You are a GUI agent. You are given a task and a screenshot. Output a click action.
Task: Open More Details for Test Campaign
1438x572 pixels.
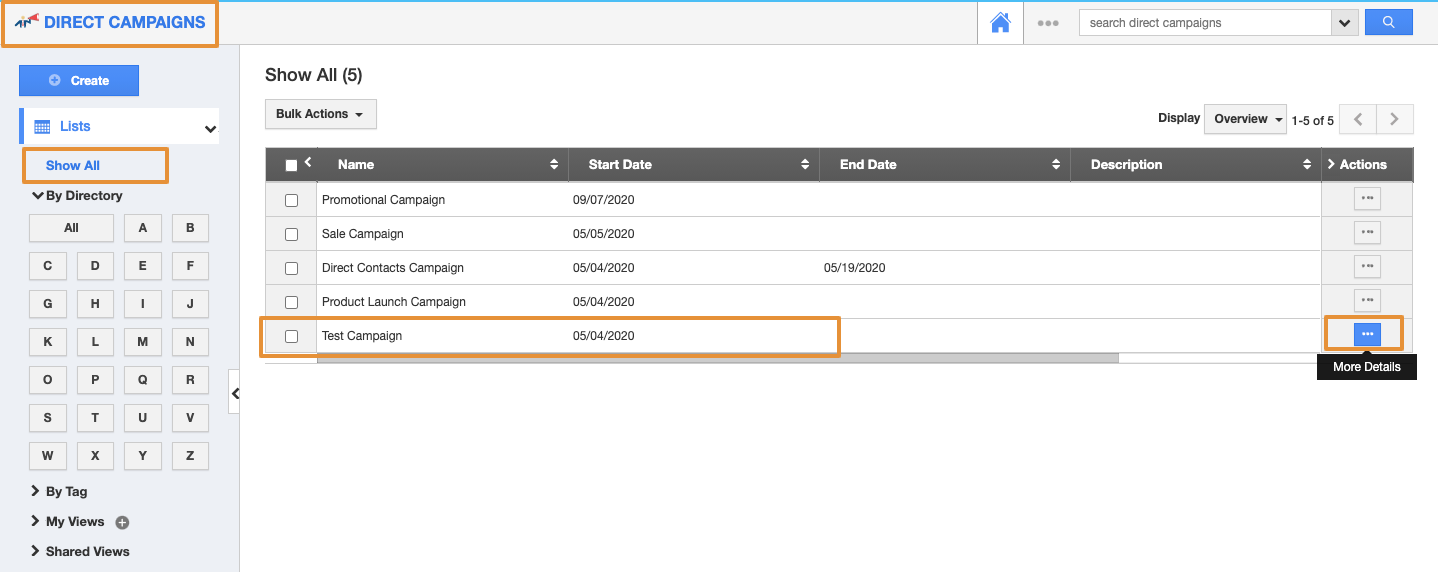click(1366, 334)
